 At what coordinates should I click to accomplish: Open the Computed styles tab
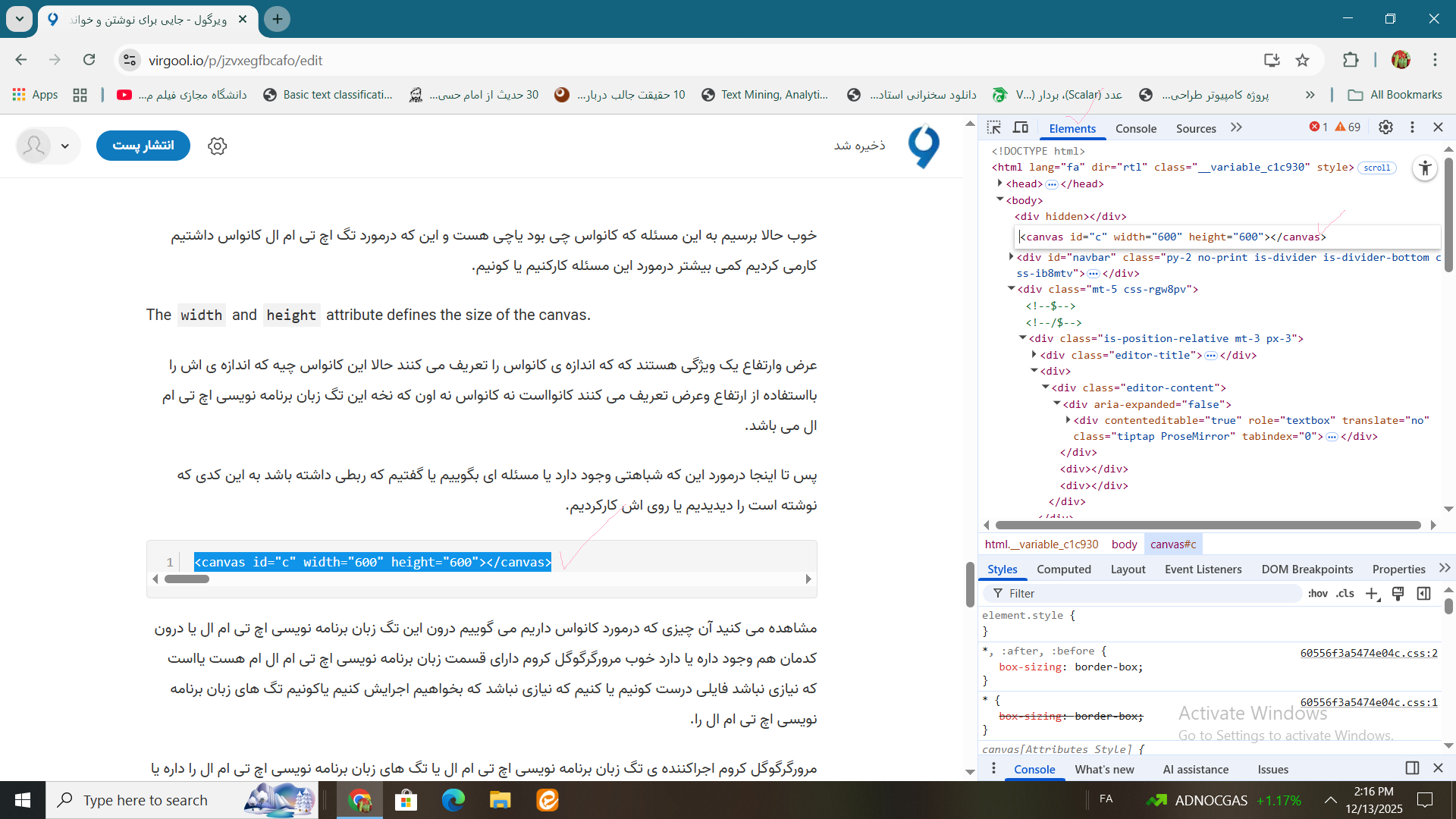pos(1063,570)
